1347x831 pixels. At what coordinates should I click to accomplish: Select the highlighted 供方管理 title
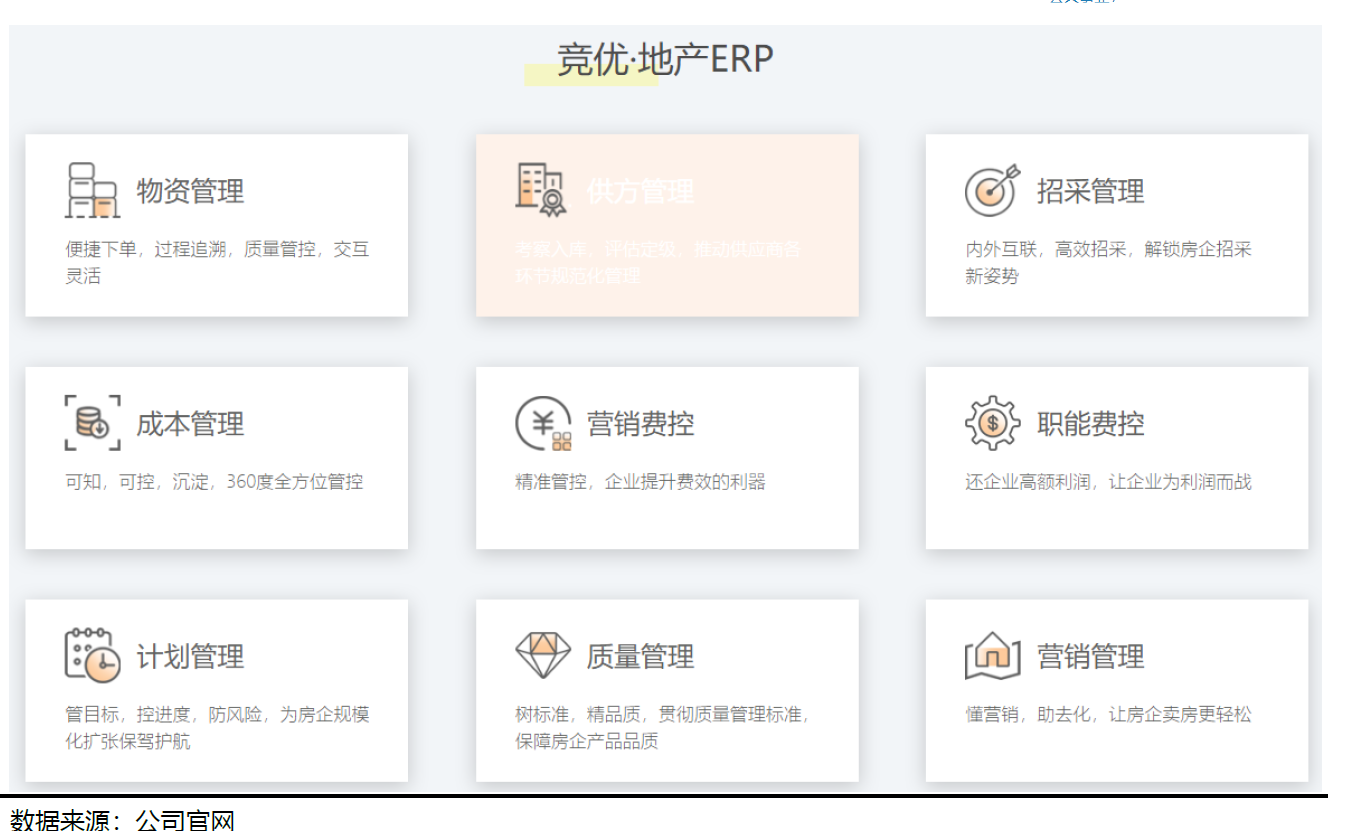640,191
